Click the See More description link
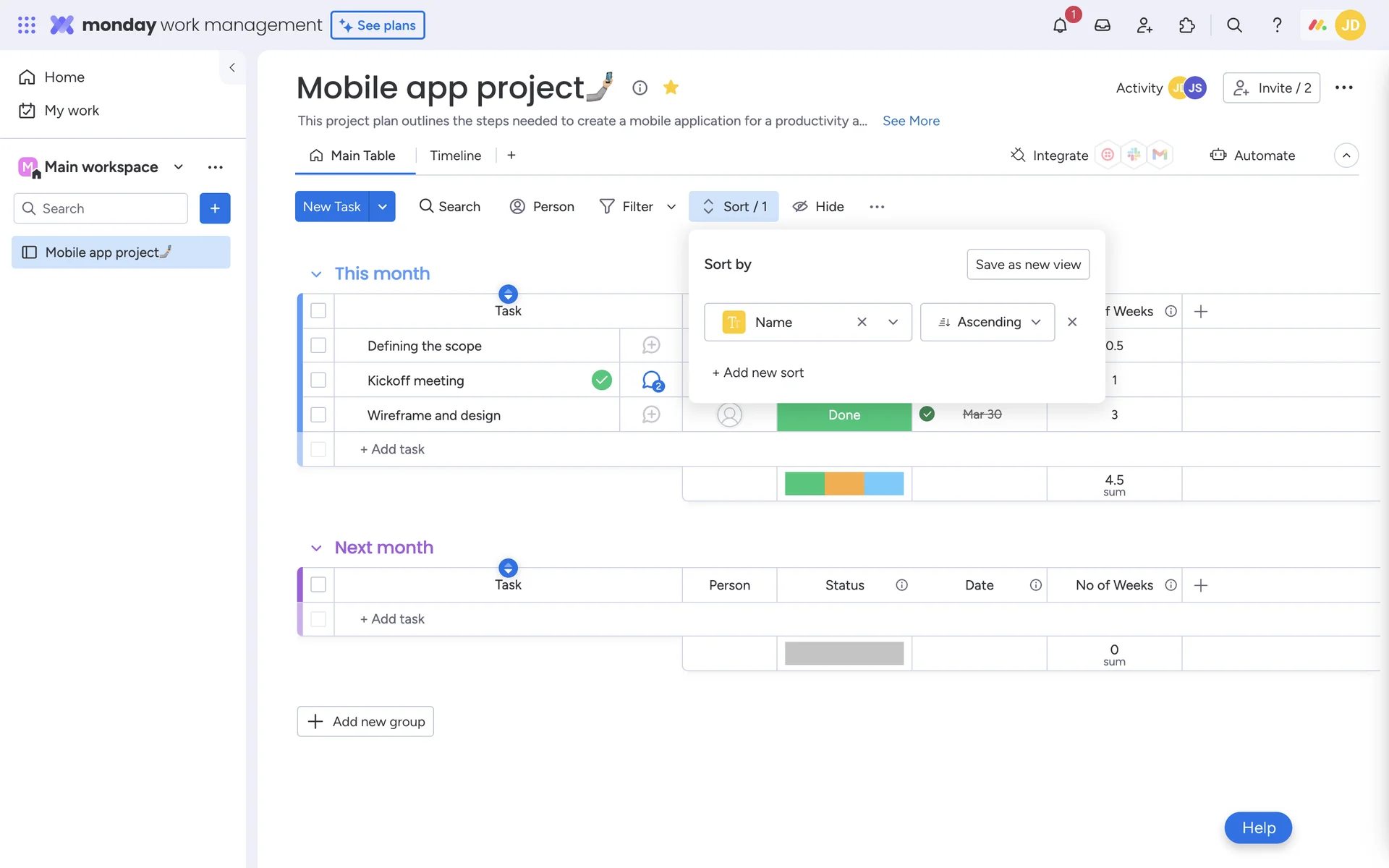Image resolution: width=1389 pixels, height=868 pixels. [x=911, y=121]
